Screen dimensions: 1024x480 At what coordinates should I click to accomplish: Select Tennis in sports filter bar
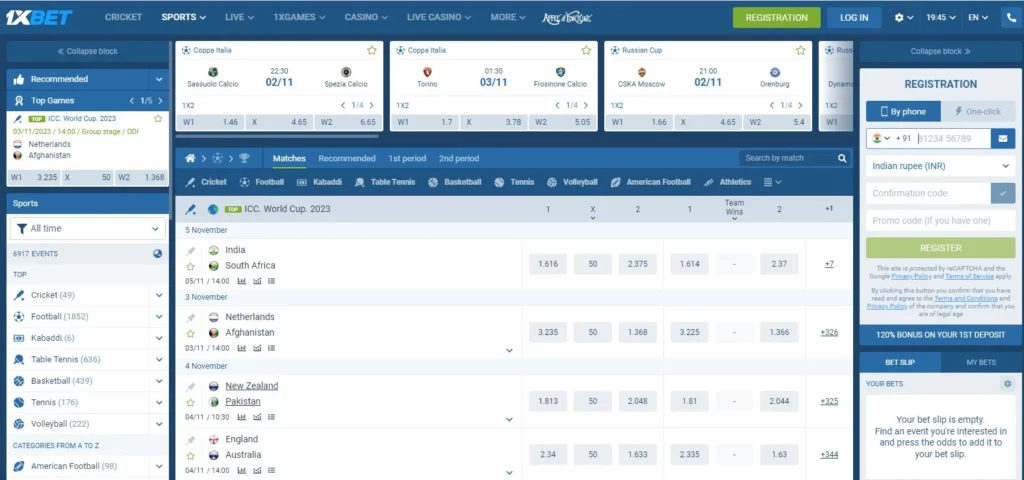click(x=515, y=182)
